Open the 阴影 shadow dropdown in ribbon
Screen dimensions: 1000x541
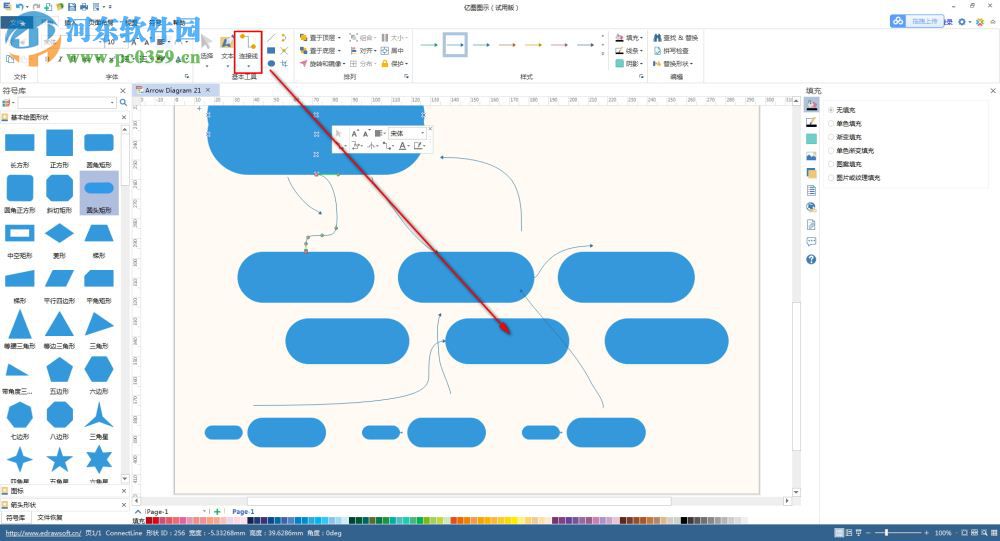coord(629,64)
